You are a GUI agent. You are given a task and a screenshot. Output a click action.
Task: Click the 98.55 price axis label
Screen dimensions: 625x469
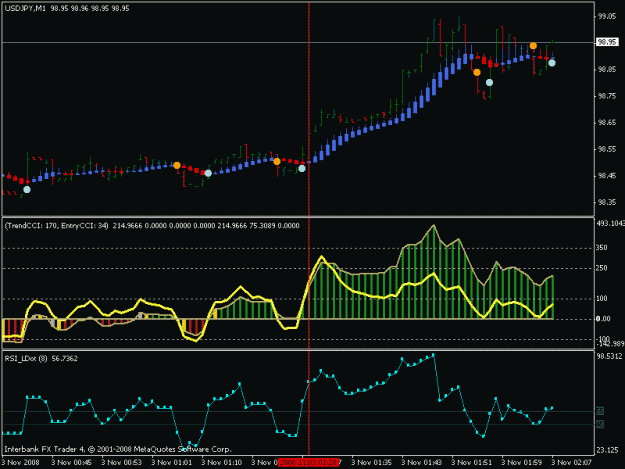(606, 149)
